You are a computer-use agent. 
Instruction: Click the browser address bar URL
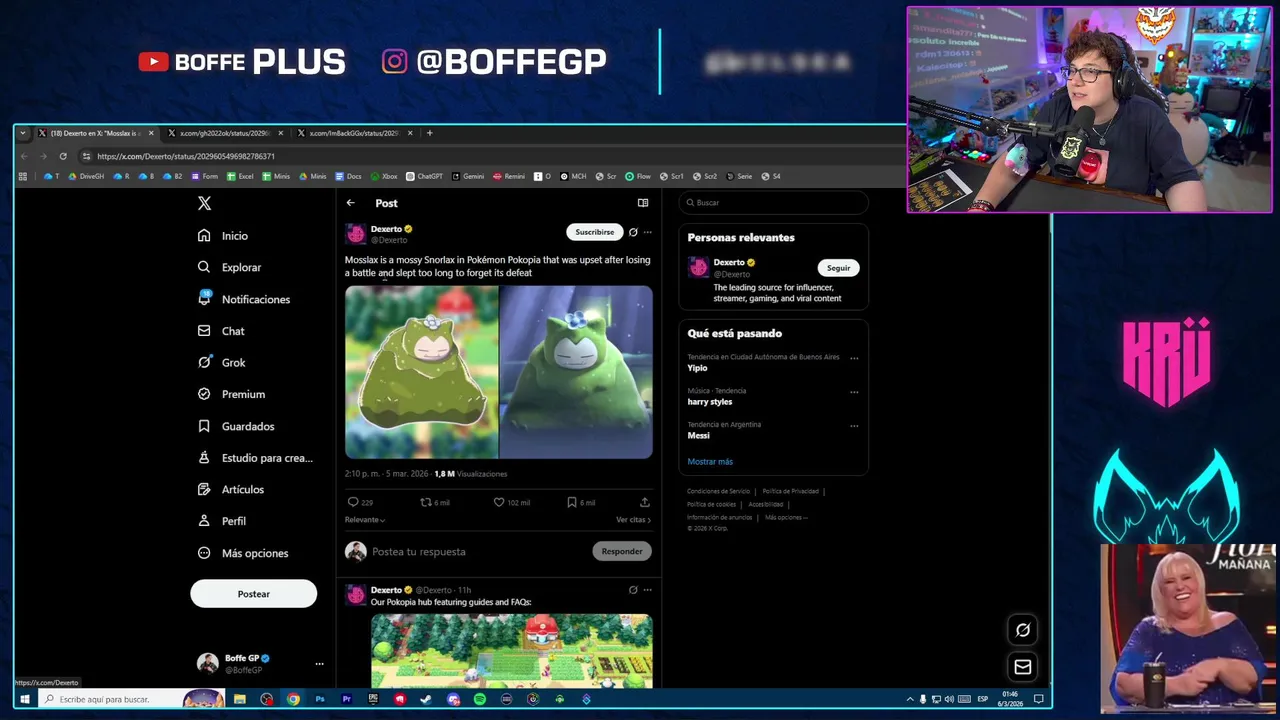click(x=186, y=156)
